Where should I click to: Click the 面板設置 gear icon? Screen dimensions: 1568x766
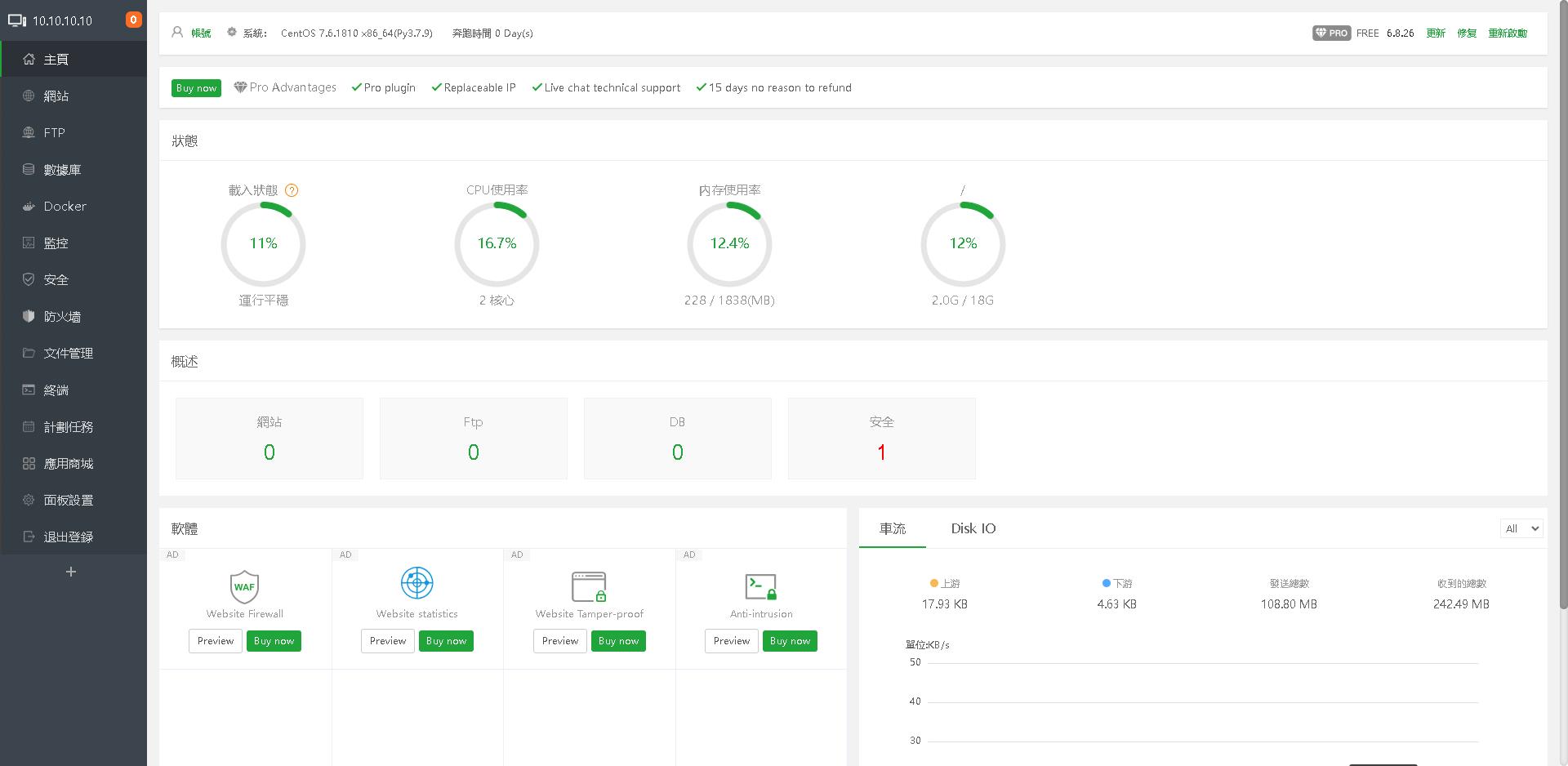(x=29, y=501)
